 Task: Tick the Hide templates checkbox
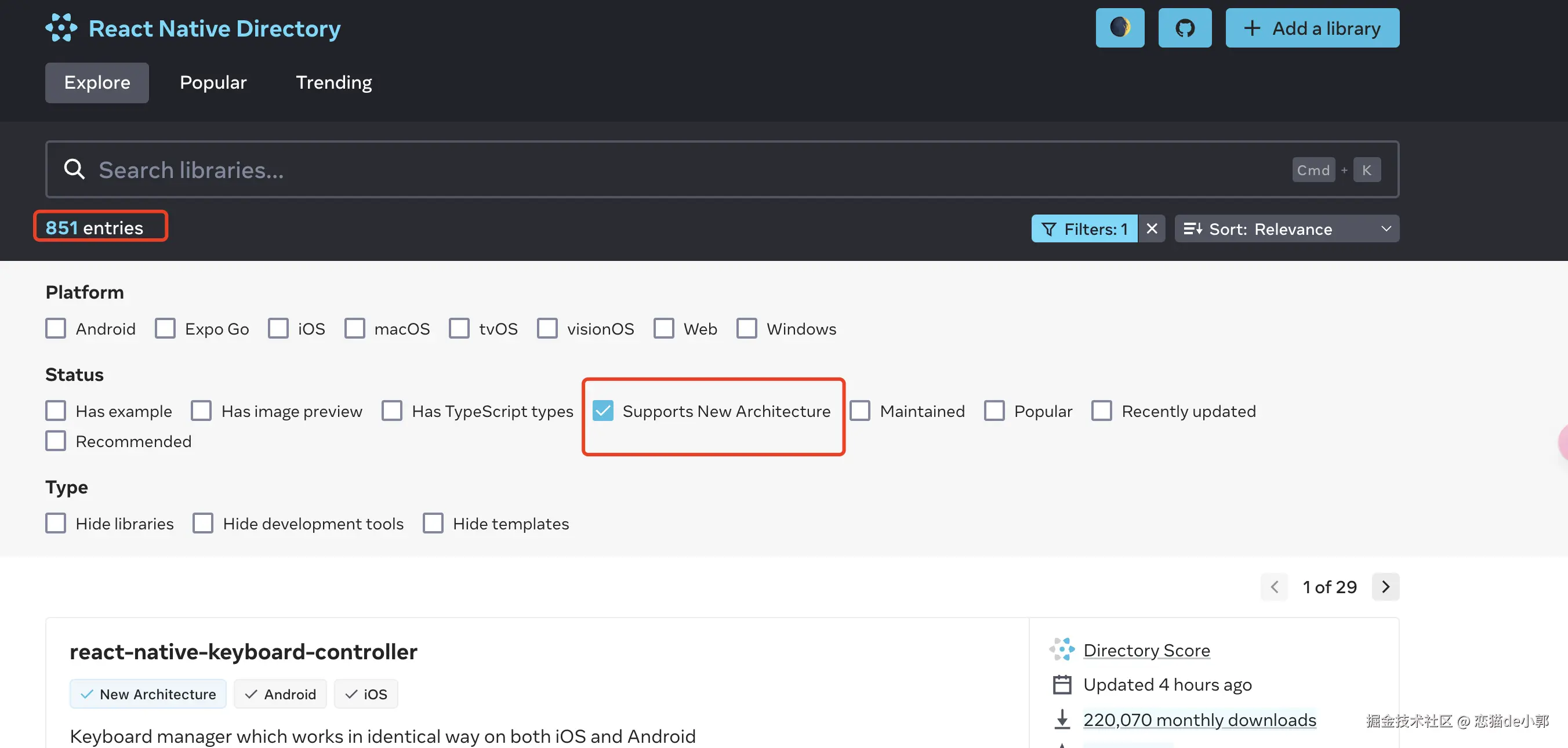coord(433,524)
